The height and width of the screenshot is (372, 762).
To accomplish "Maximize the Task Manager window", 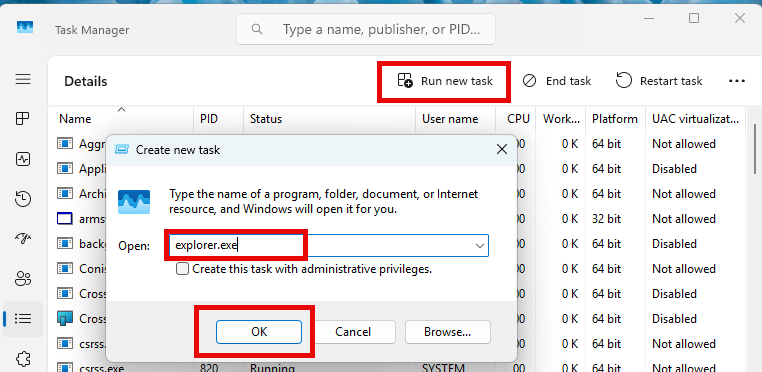I will 694,18.
